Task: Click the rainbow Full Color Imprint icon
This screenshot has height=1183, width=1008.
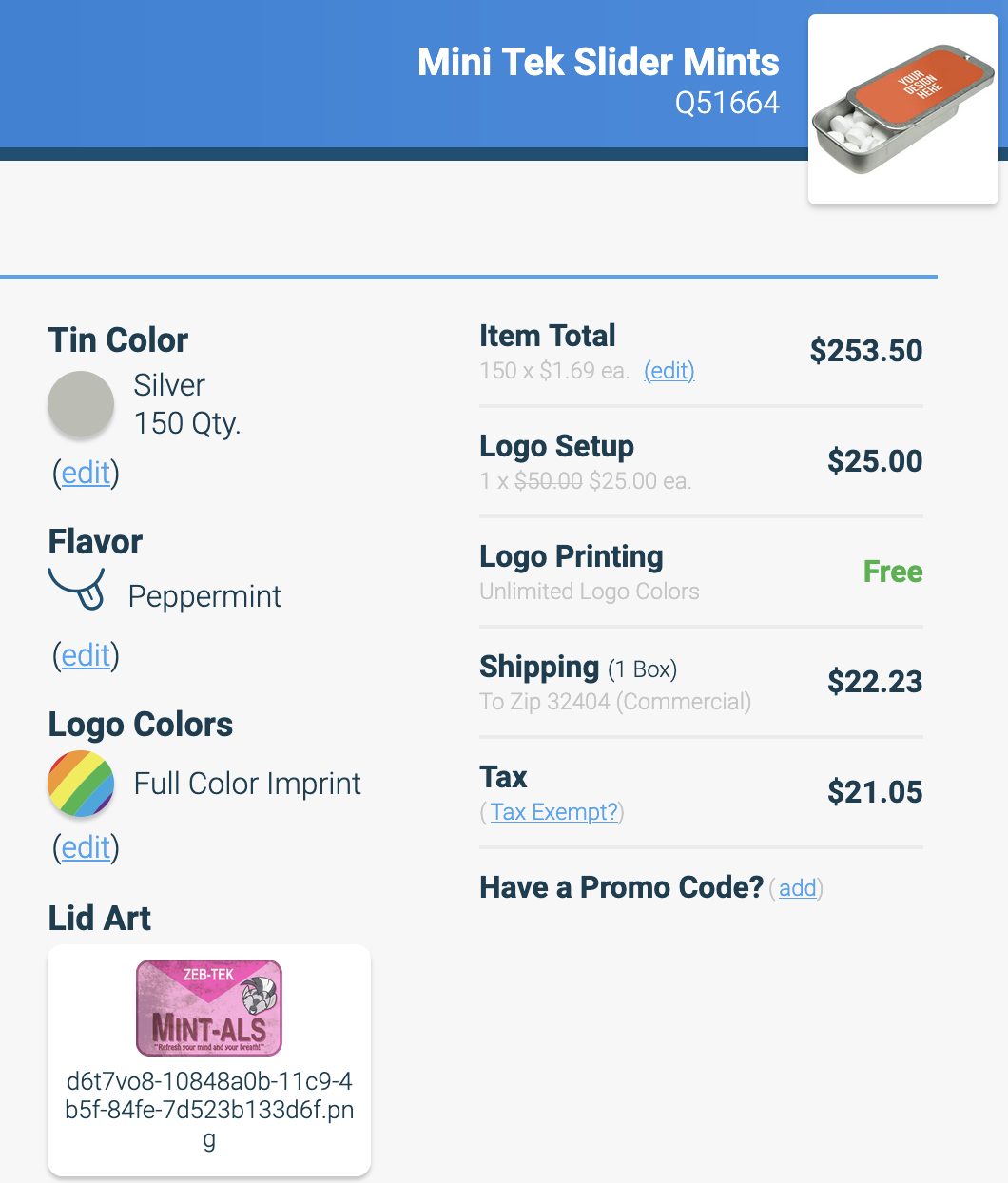Action: (81, 784)
